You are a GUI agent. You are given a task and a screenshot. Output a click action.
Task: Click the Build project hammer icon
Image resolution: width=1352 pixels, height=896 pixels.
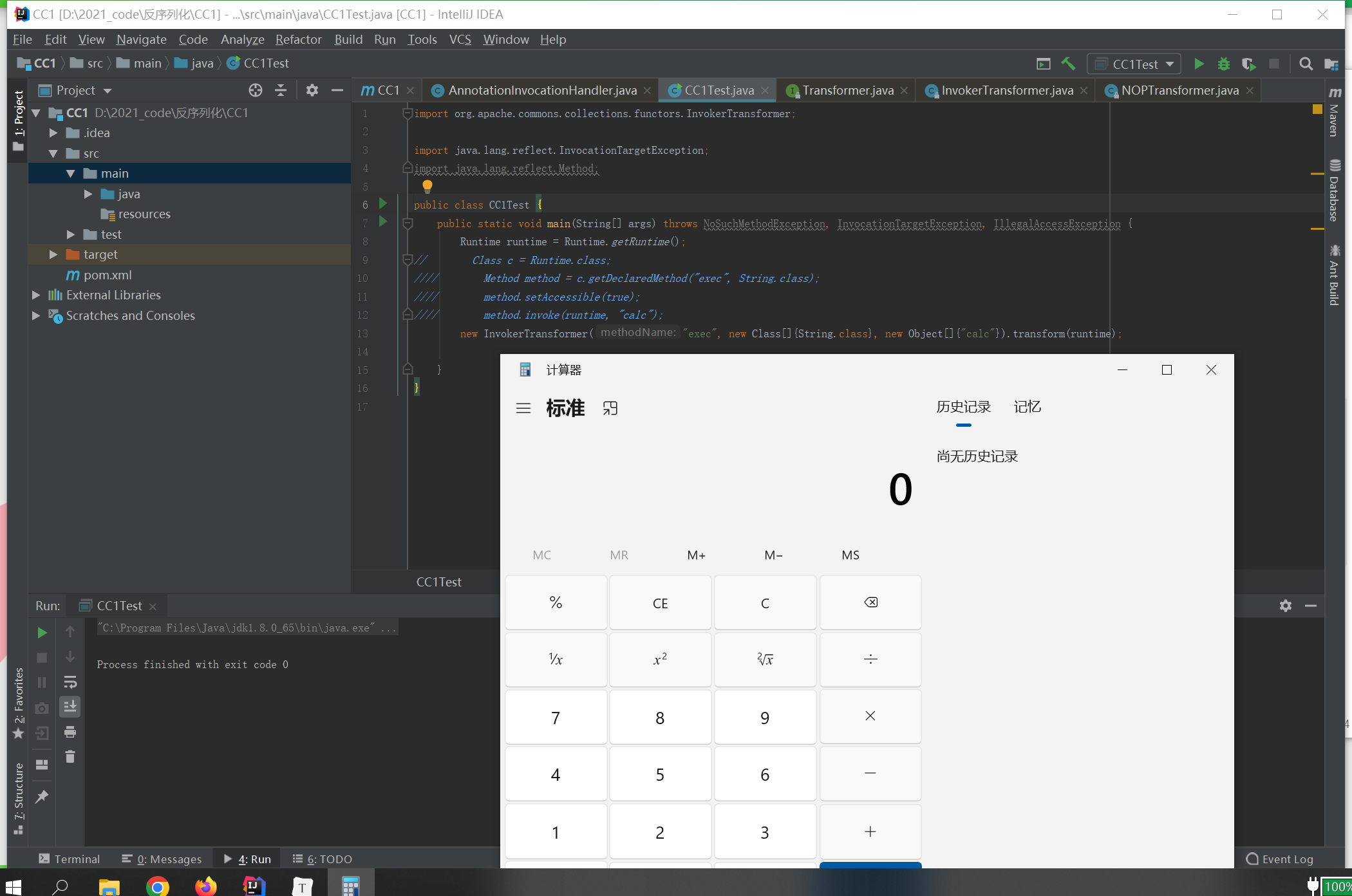coord(1069,64)
